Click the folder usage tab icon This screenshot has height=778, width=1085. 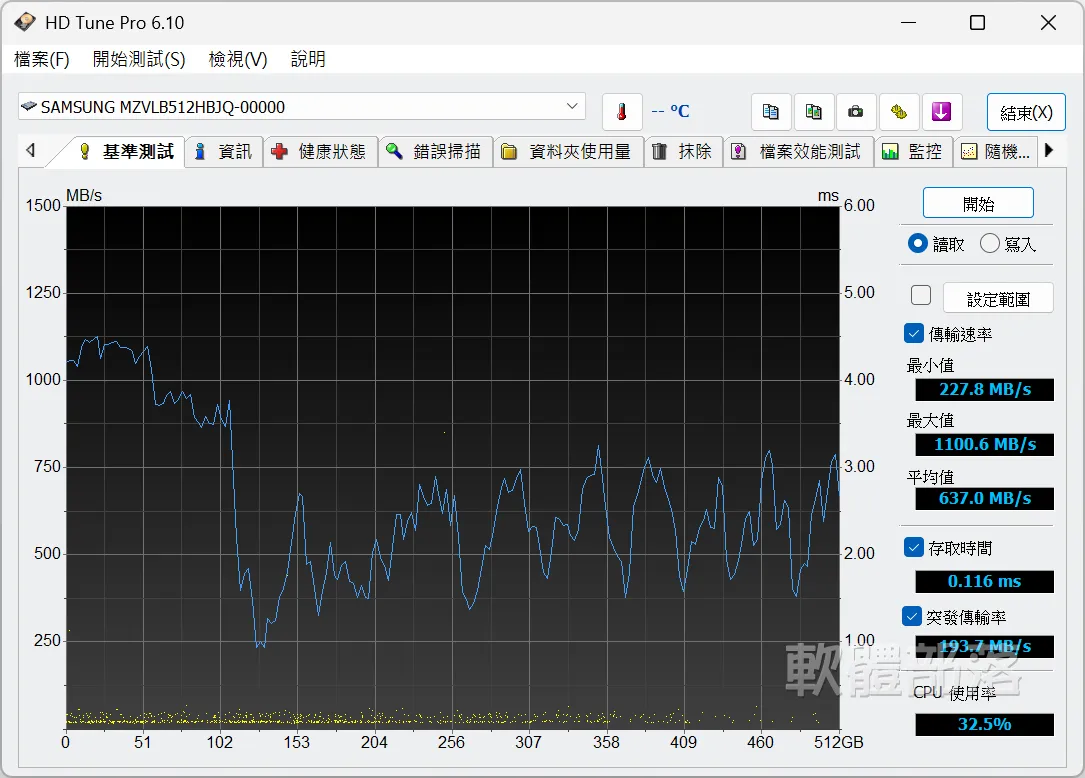[x=509, y=152]
